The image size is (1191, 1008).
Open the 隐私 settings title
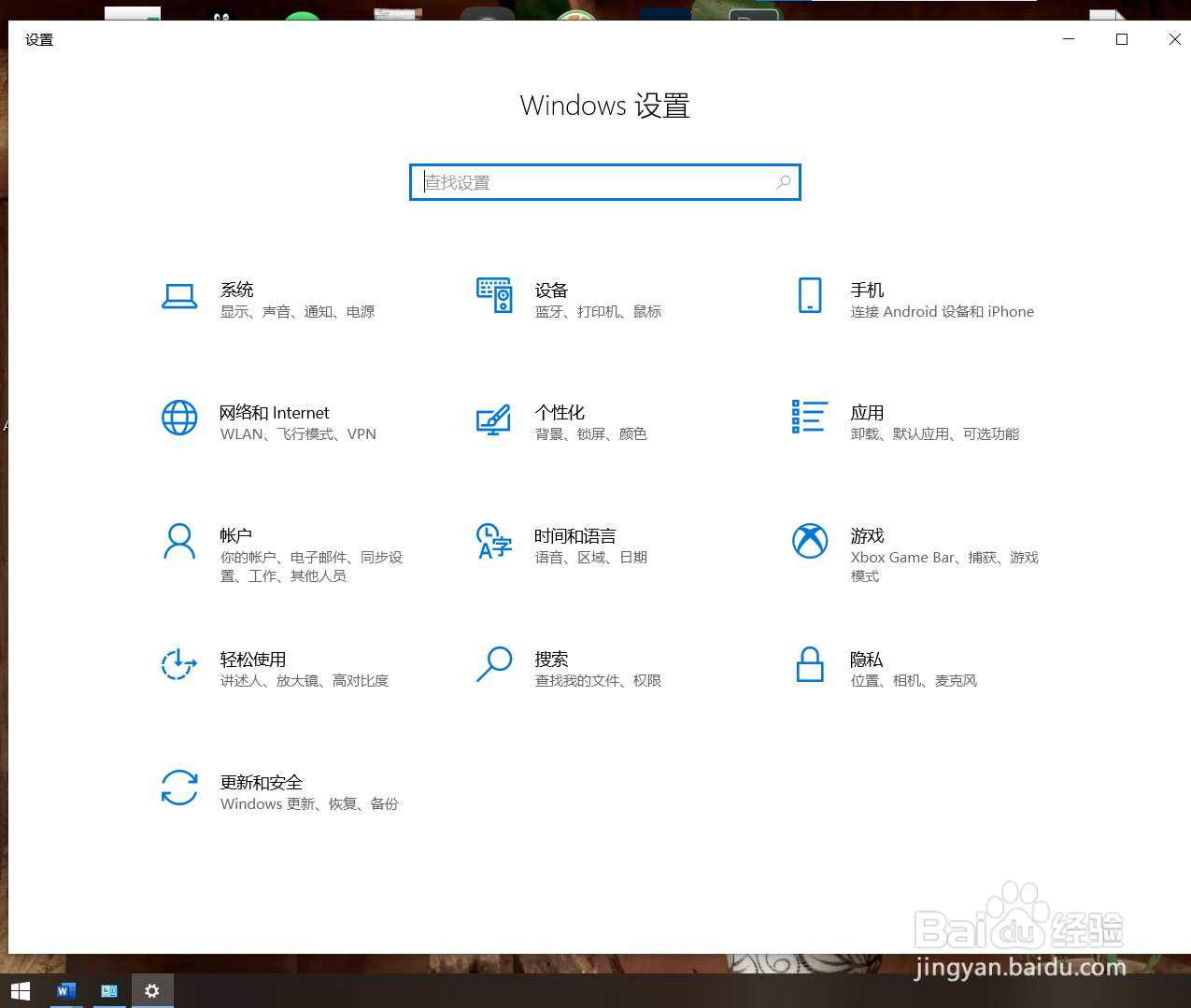click(x=867, y=660)
